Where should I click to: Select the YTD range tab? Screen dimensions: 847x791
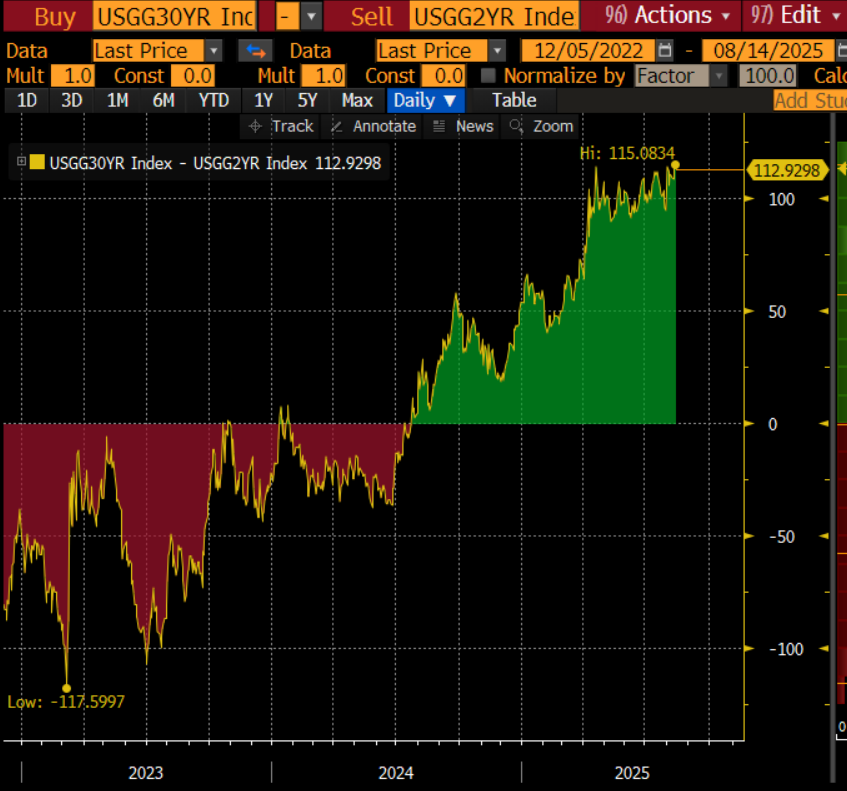tap(214, 100)
